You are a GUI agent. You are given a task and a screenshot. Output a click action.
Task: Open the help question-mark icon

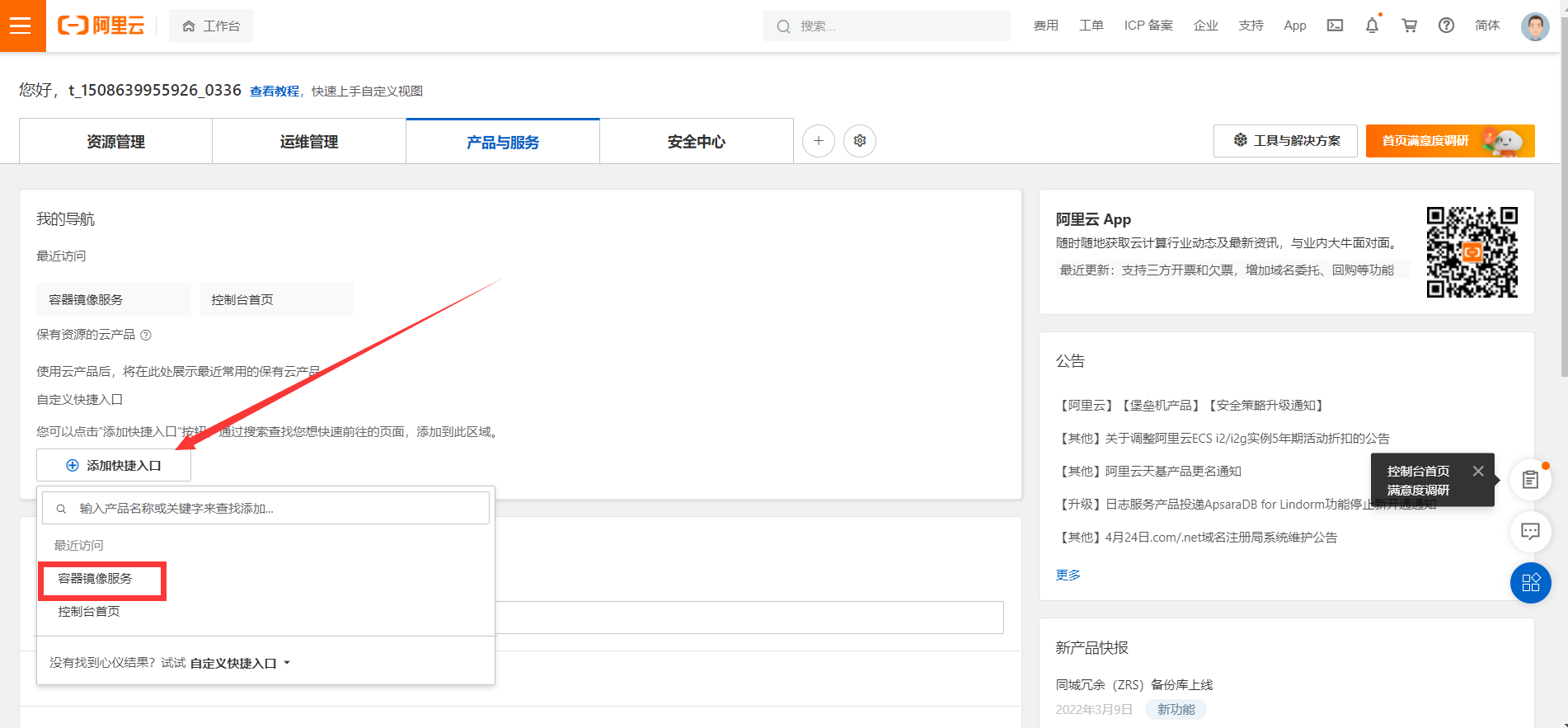click(1446, 26)
